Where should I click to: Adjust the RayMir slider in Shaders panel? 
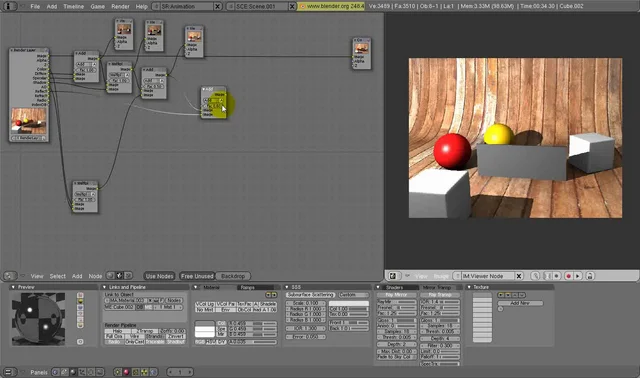click(x=396, y=301)
